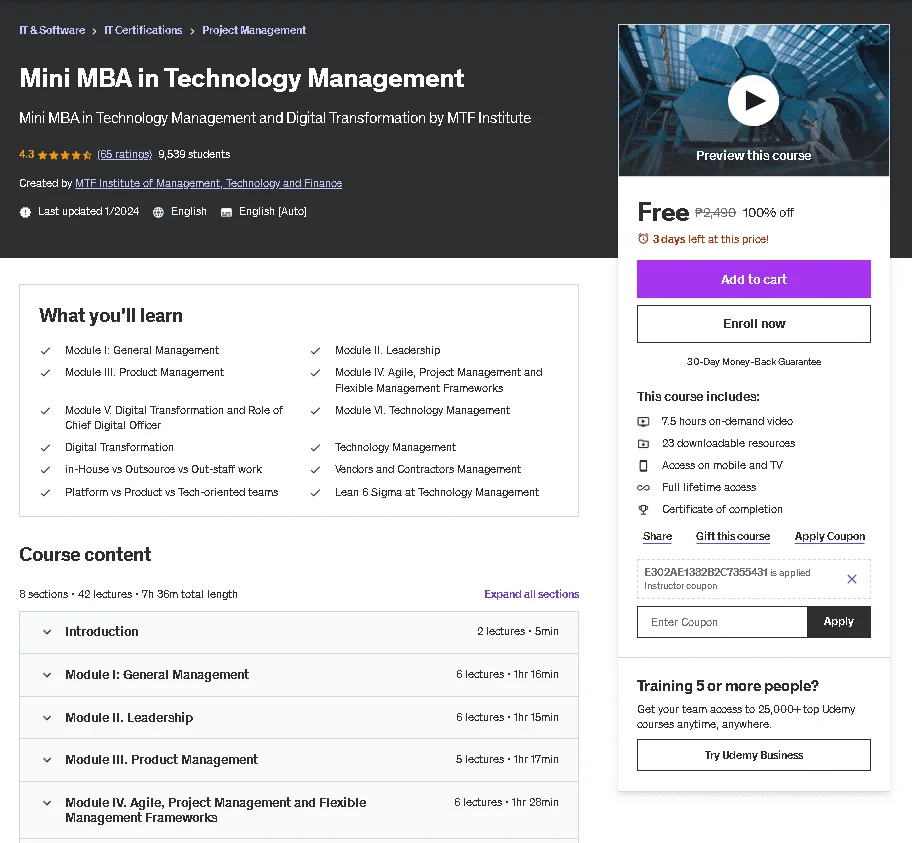Screen dimensions: 912x843
Task: Expand Module II. Leadership section
Action: (299, 718)
